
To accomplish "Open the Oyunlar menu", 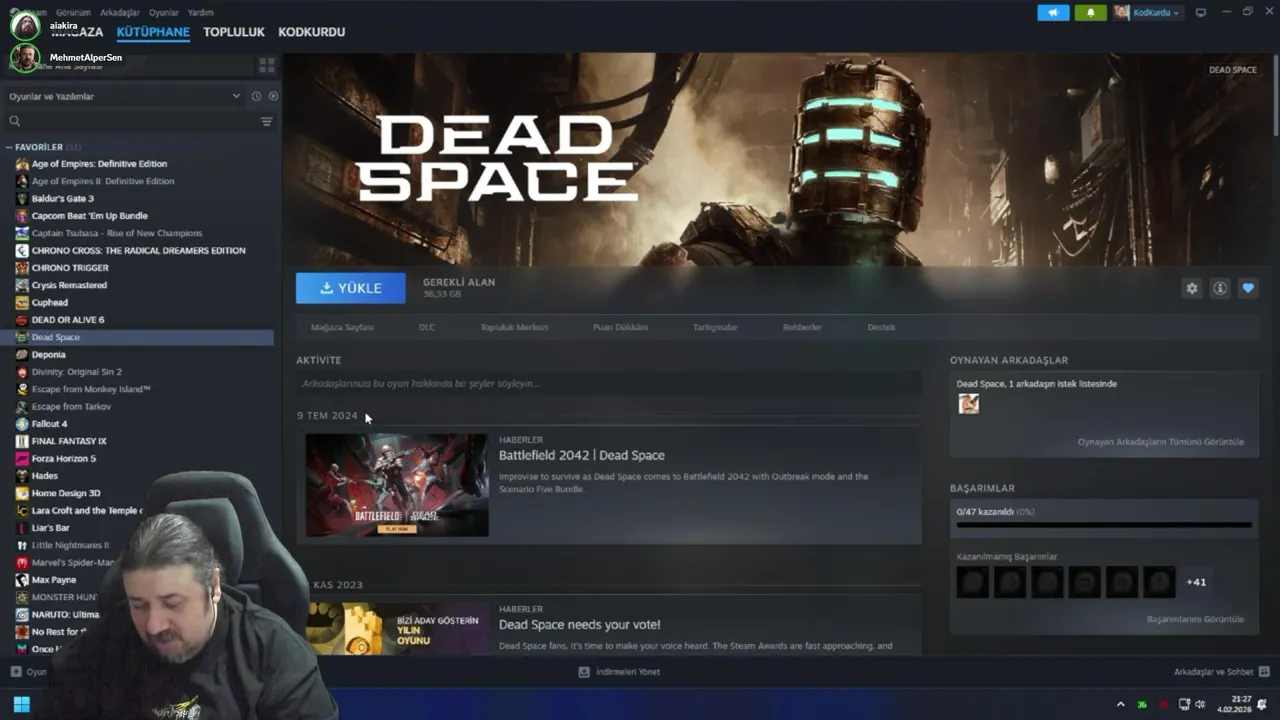I will click(163, 13).
